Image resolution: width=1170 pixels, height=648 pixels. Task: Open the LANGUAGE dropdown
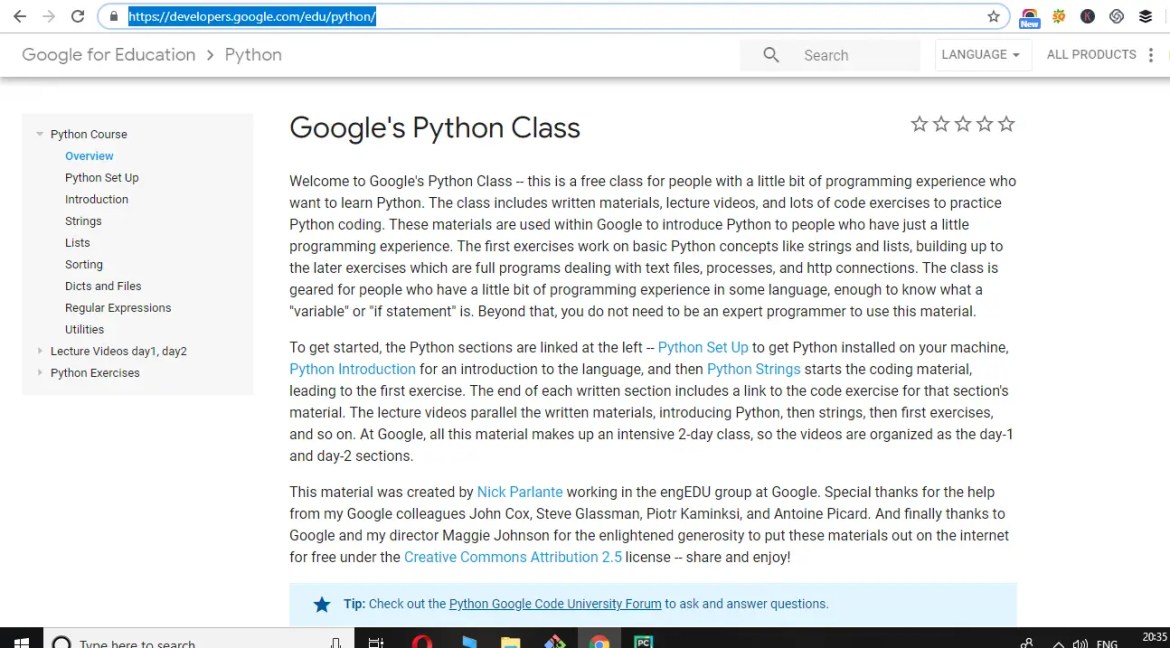click(982, 54)
